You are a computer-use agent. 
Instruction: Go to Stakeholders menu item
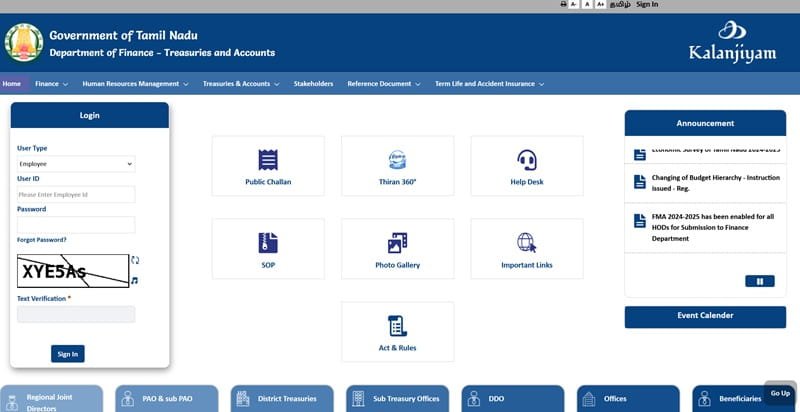[x=313, y=84]
